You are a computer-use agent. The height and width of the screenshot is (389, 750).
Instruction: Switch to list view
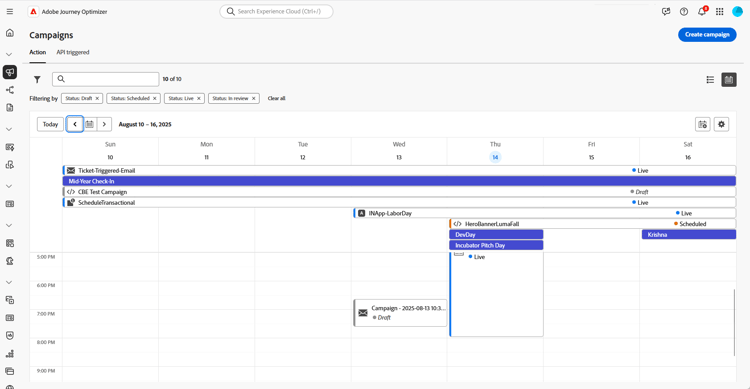(710, 80)
